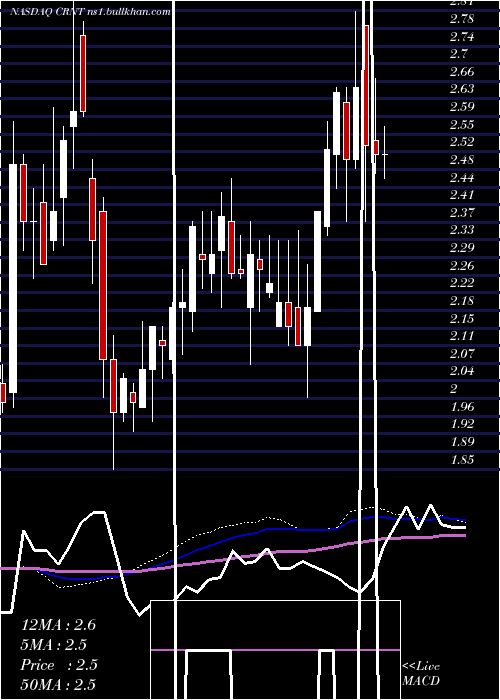Screen dimensions: 500x700
Task: Click the 2.07 price axis label
Action: click(x=462, y=354)
